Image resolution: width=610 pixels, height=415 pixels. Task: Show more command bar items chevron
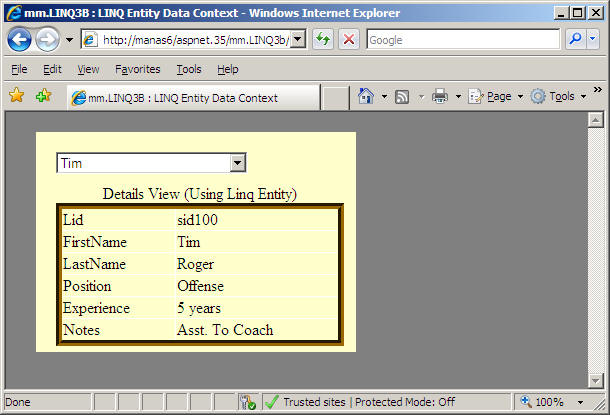click(598, 90)
